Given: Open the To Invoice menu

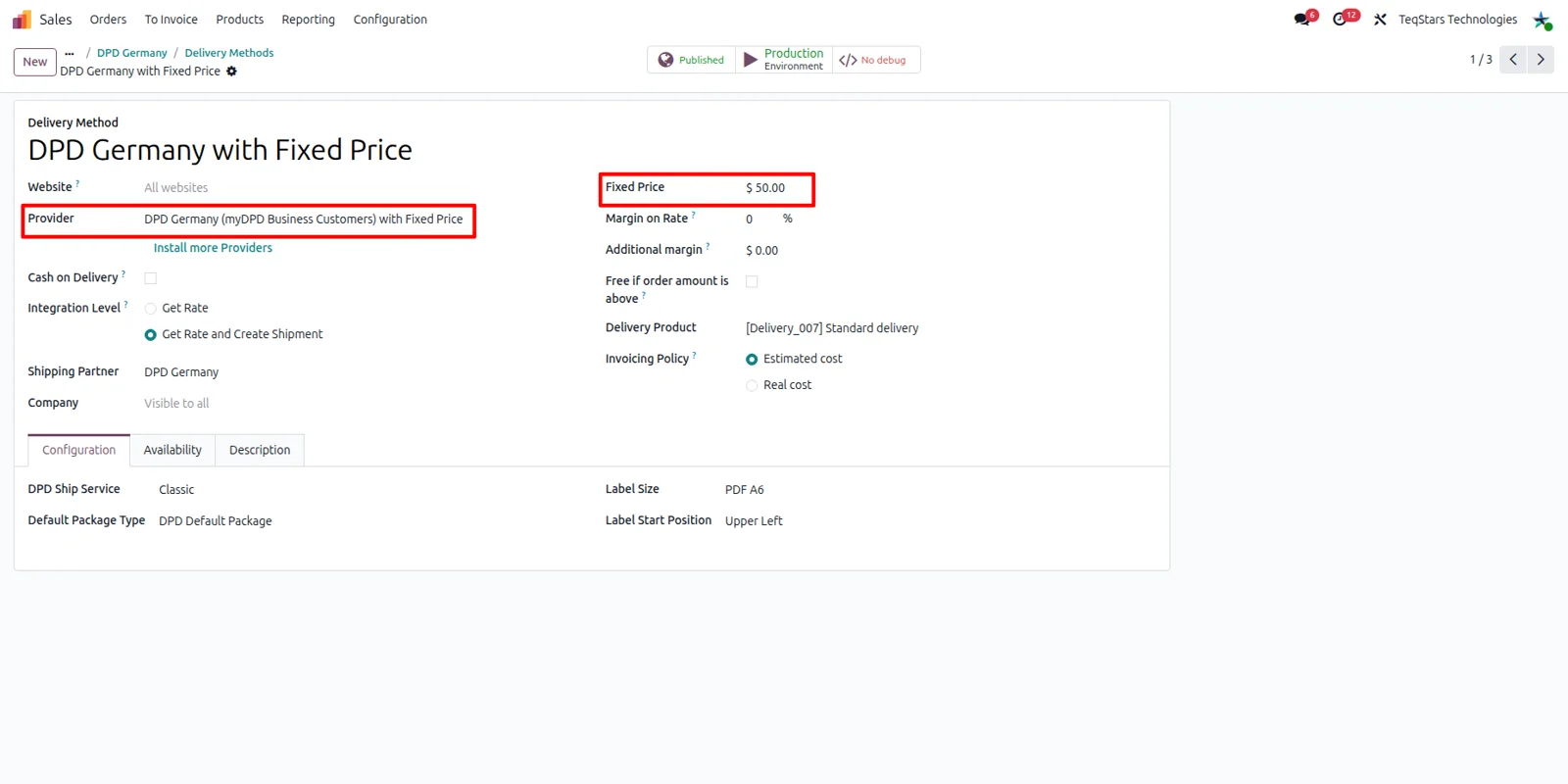Looking at the screenshot, I should click(171, 20).
